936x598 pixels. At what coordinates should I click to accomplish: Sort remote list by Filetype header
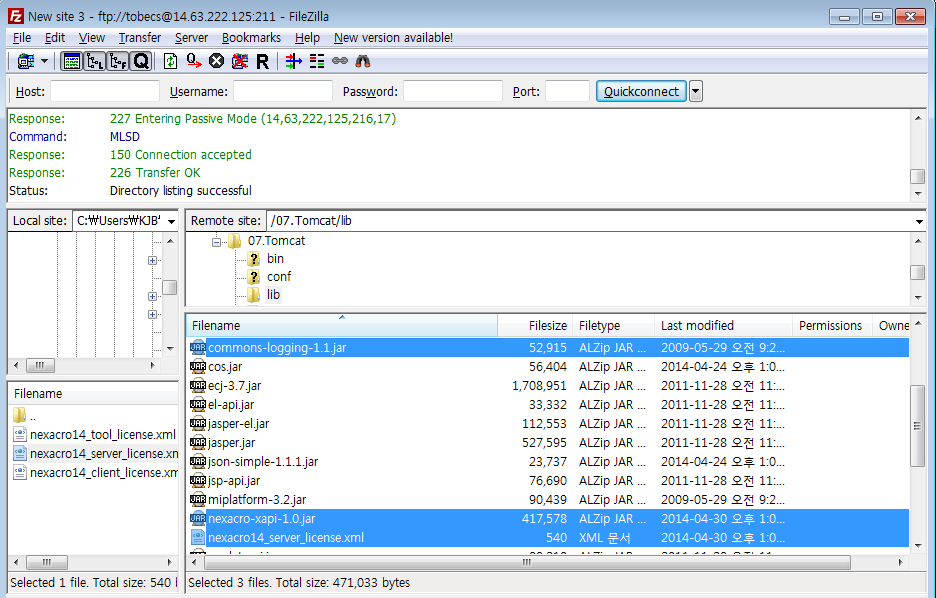[613, 326]
